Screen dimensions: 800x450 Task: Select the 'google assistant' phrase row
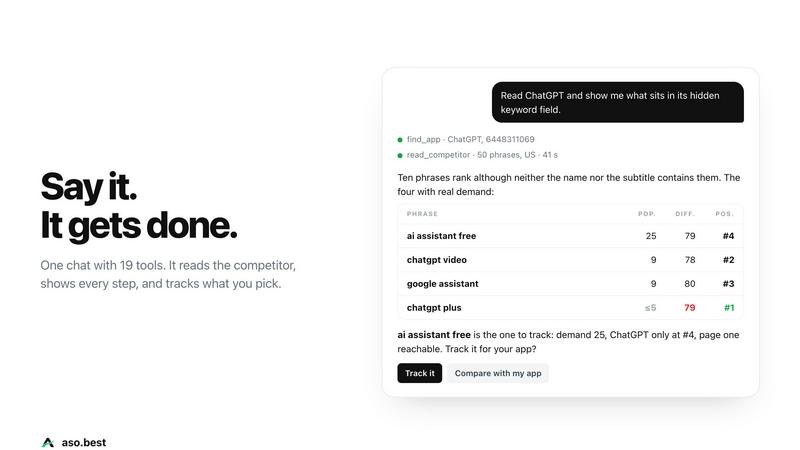570,284
